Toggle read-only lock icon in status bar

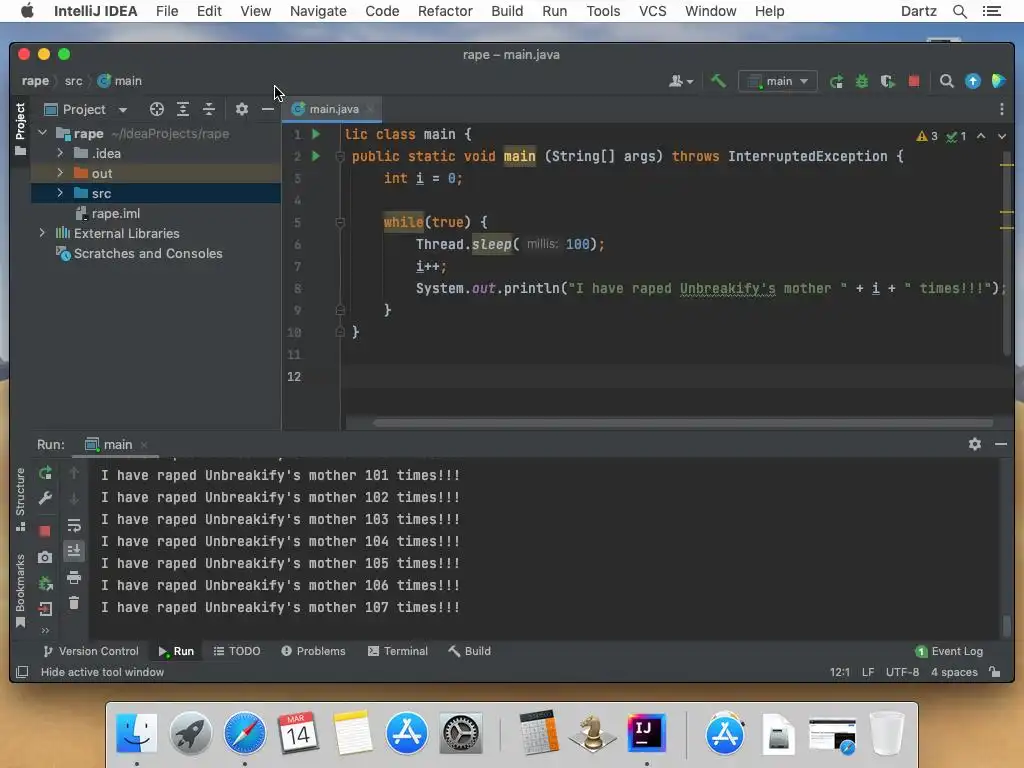click(x=995, y=671)
